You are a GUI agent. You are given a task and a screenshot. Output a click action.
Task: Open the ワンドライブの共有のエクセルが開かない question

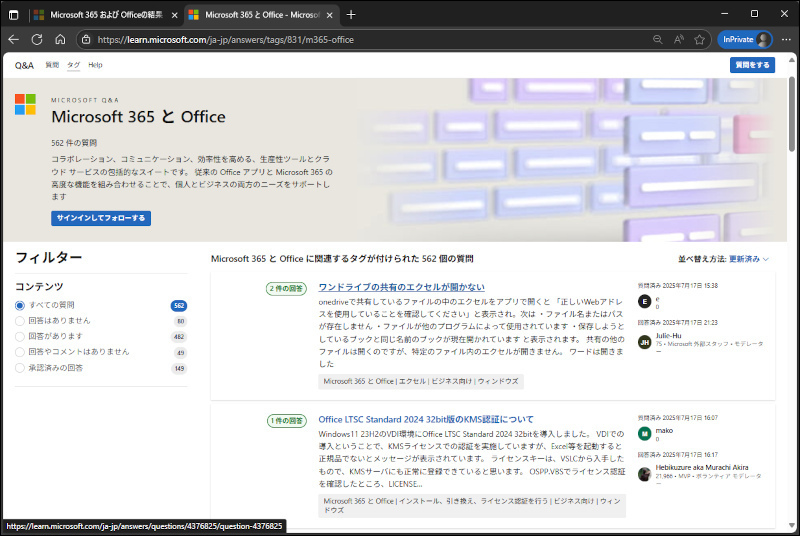pos(401,288)
